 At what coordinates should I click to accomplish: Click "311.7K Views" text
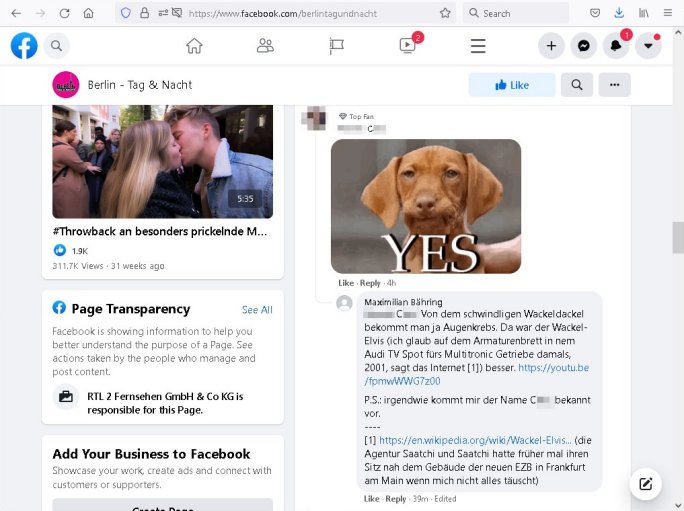point(78,266)
